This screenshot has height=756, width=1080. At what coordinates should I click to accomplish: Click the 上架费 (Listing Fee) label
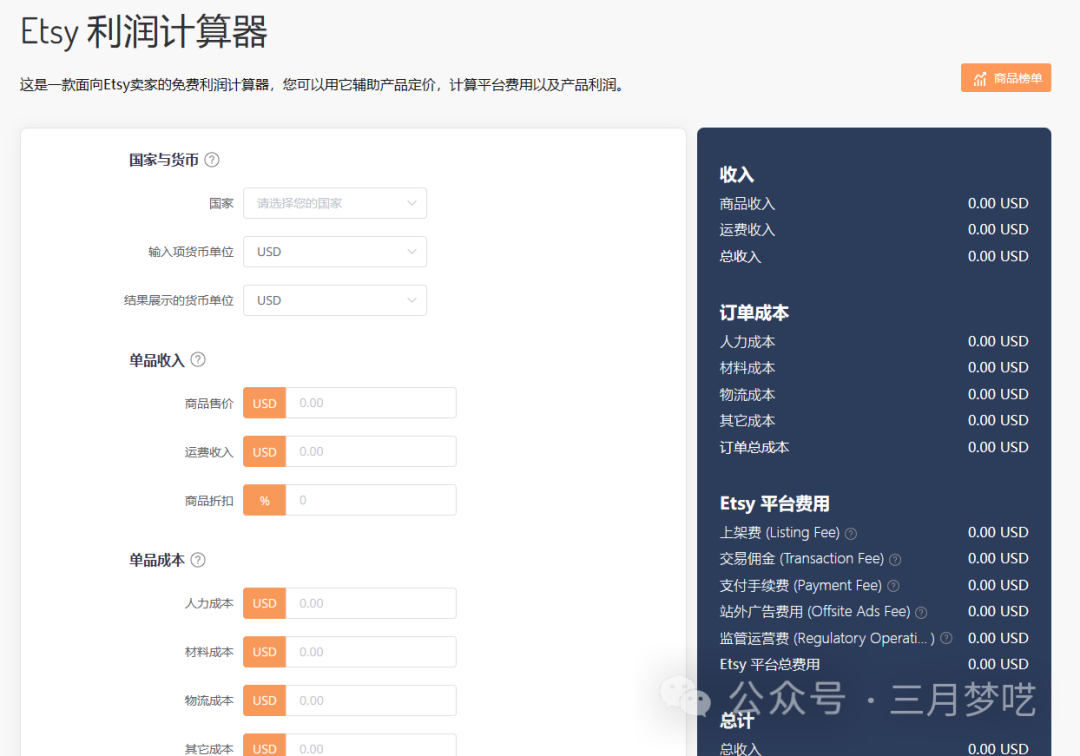coord(780,533)
